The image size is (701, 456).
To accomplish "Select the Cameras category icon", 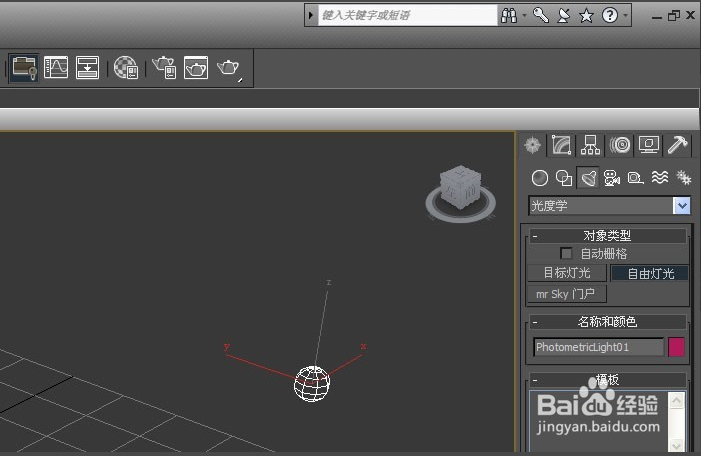I will coord(612,178).
